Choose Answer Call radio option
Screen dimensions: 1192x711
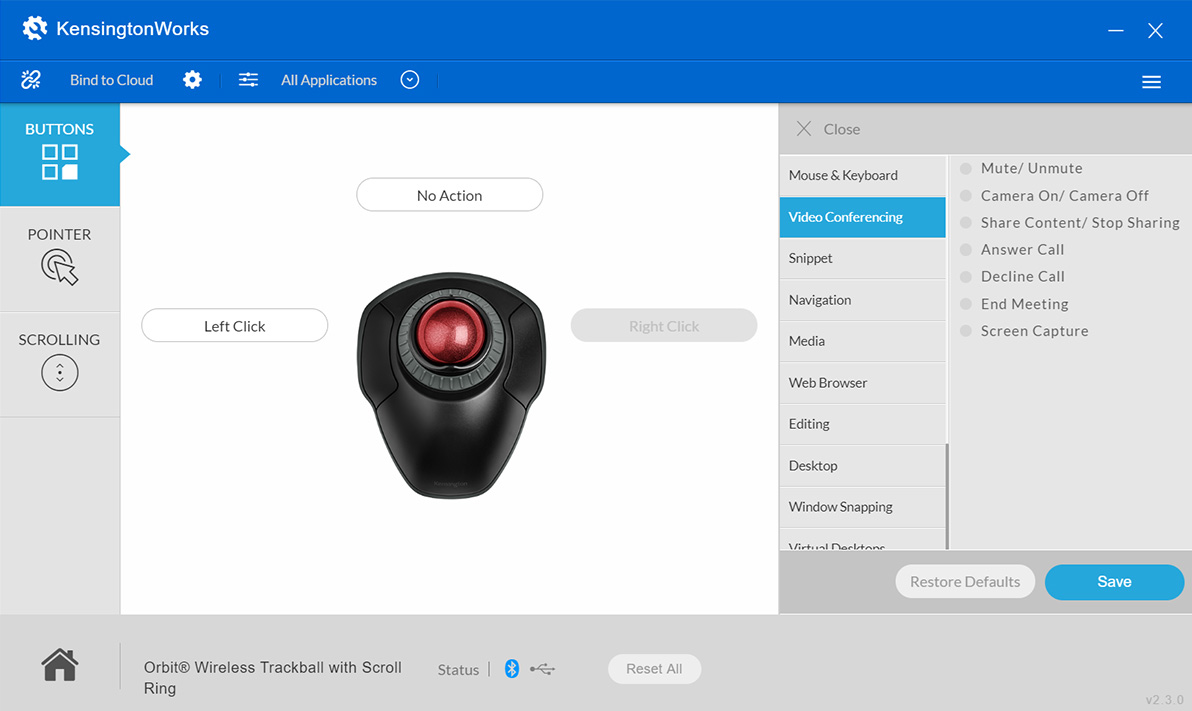tap(966, 249)
